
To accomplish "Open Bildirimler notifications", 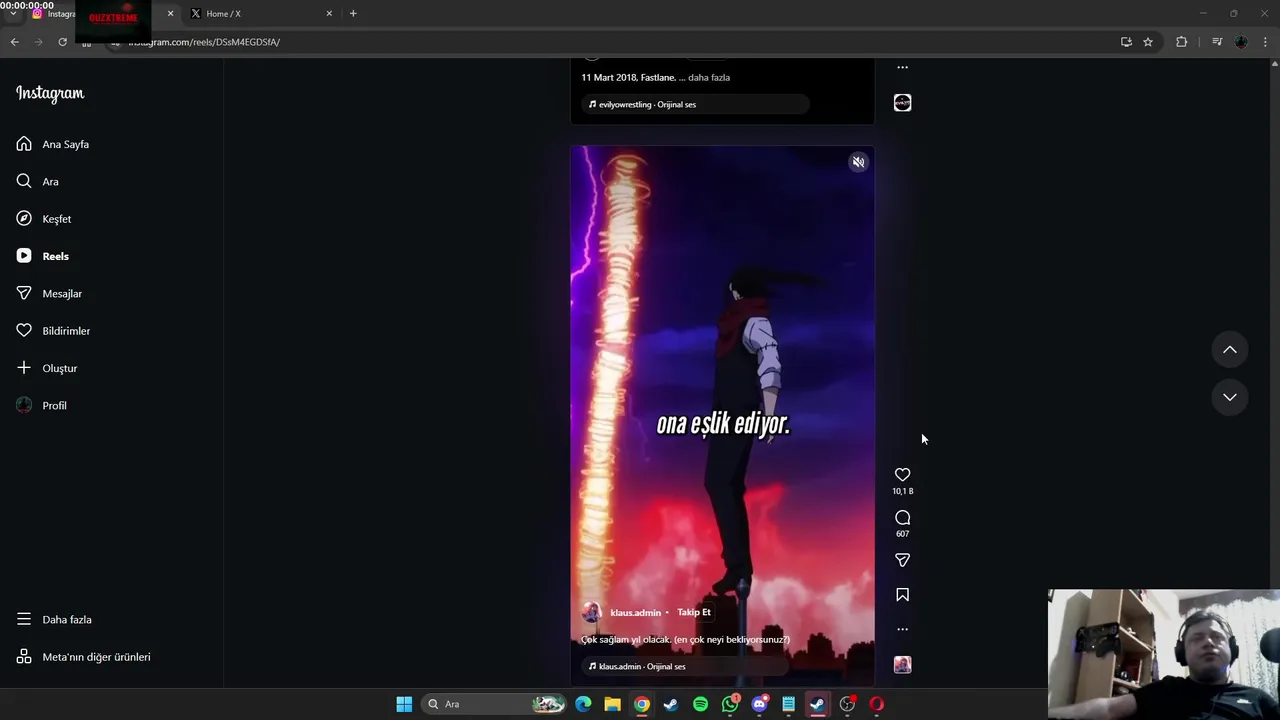I will tap(53, 331).
